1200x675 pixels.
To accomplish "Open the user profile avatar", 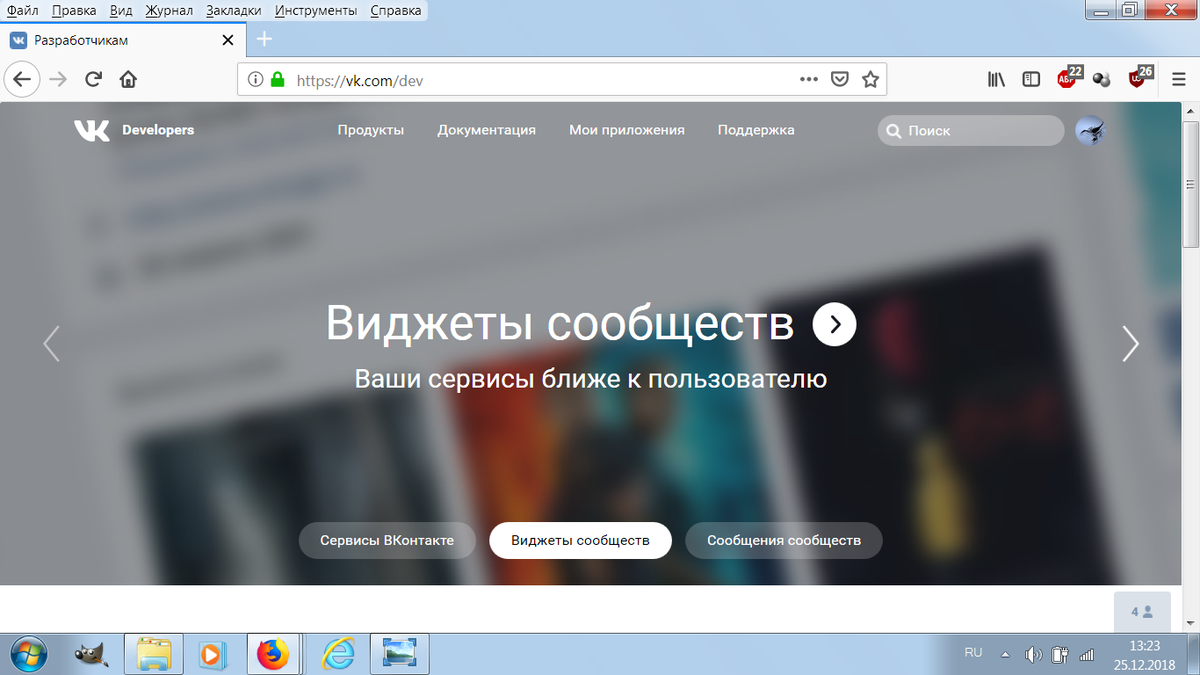I will [x=1090, y=131].
